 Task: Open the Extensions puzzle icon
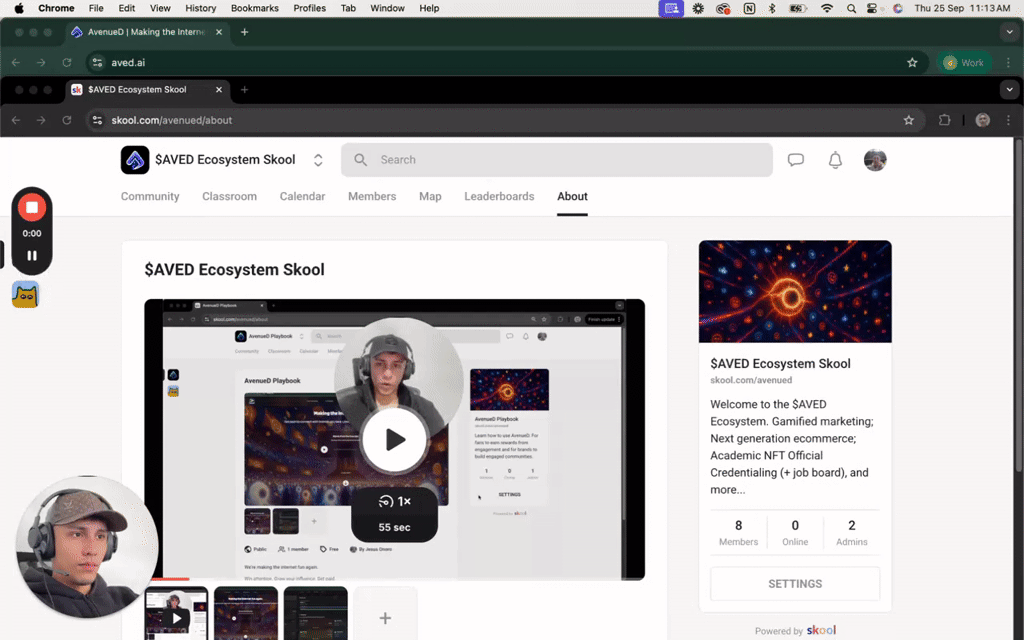pos(944,120)
